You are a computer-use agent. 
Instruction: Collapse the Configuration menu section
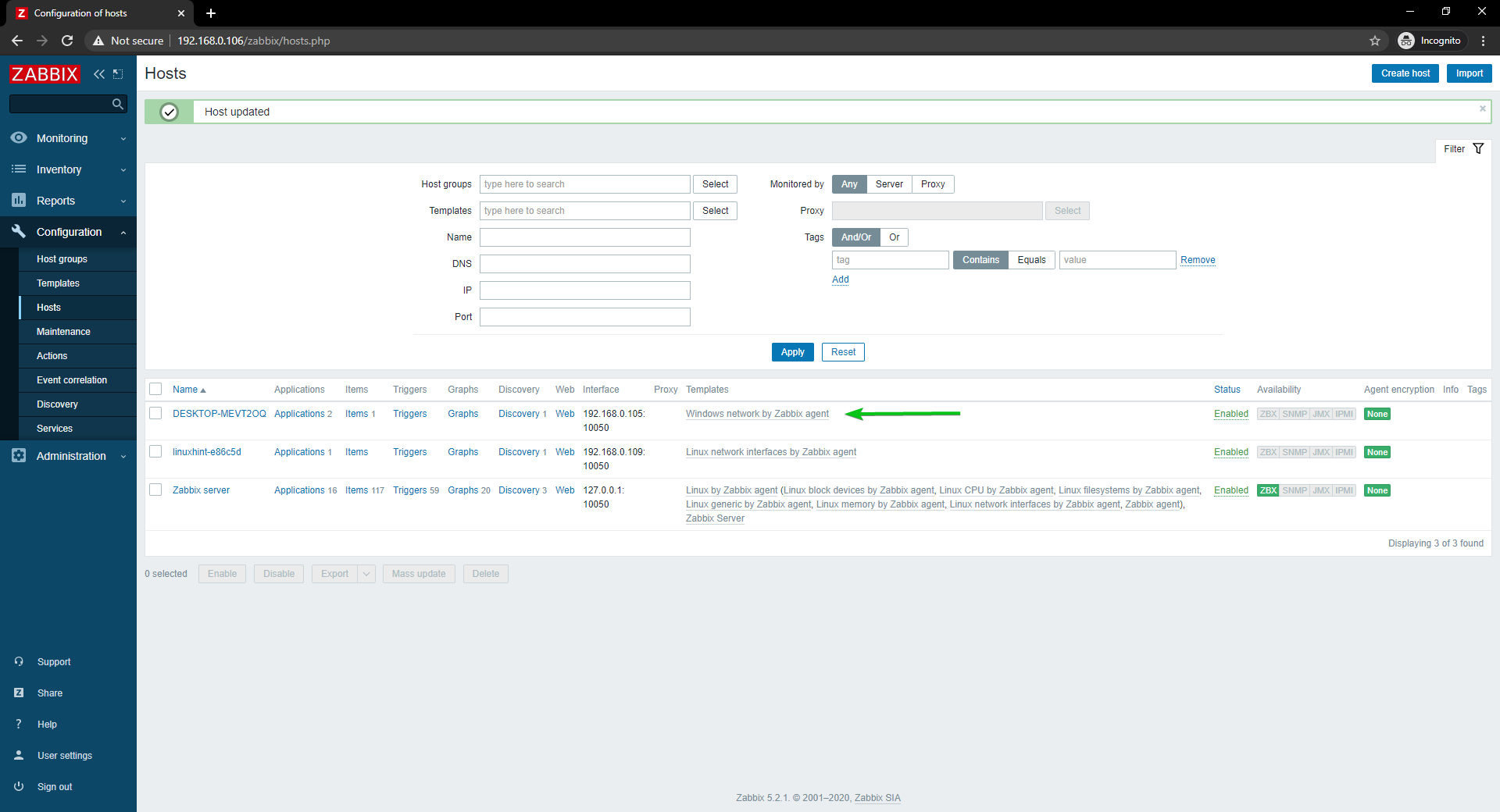coord(68,232)
